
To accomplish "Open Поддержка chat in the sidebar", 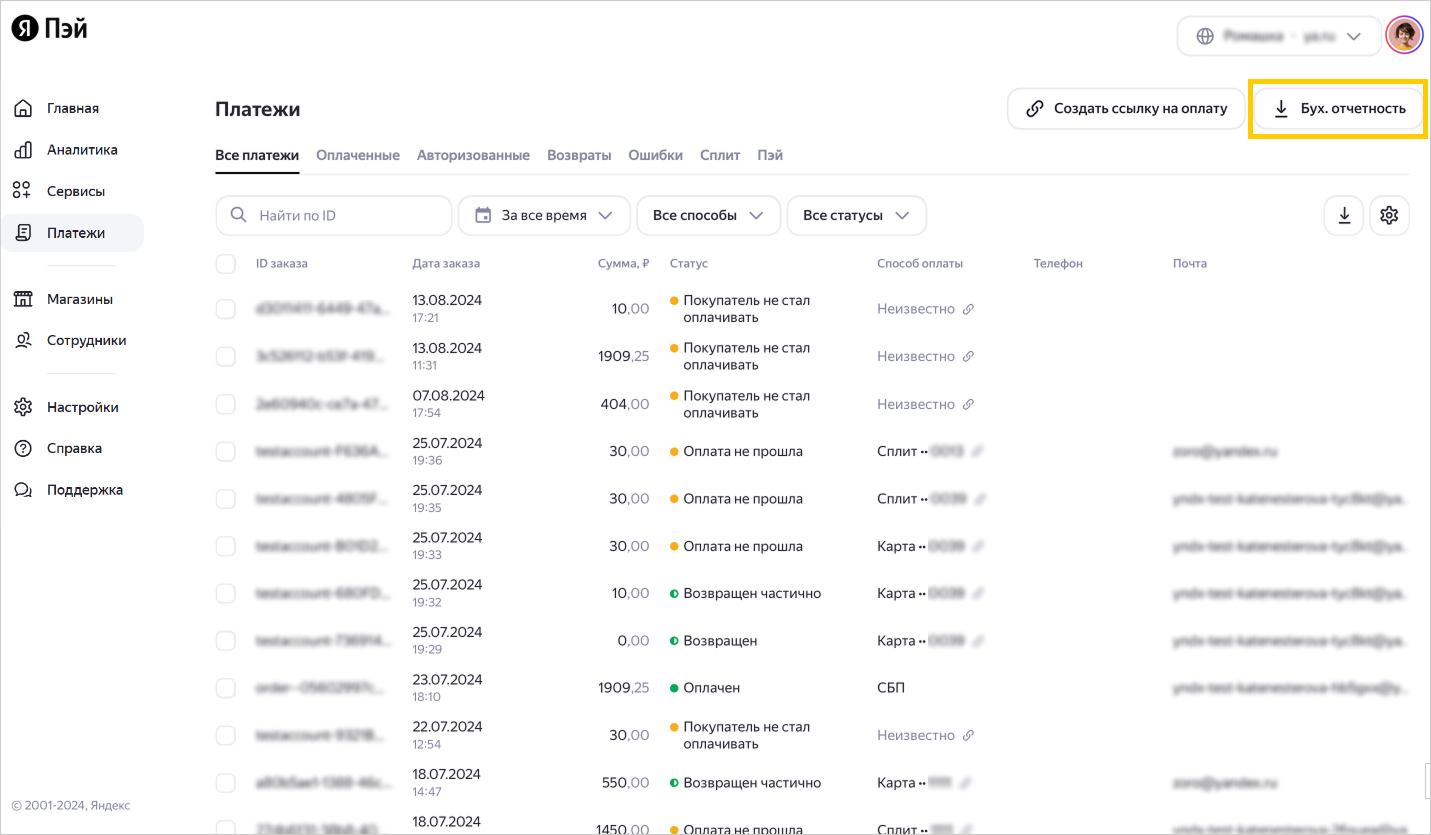I will (84, 490).
